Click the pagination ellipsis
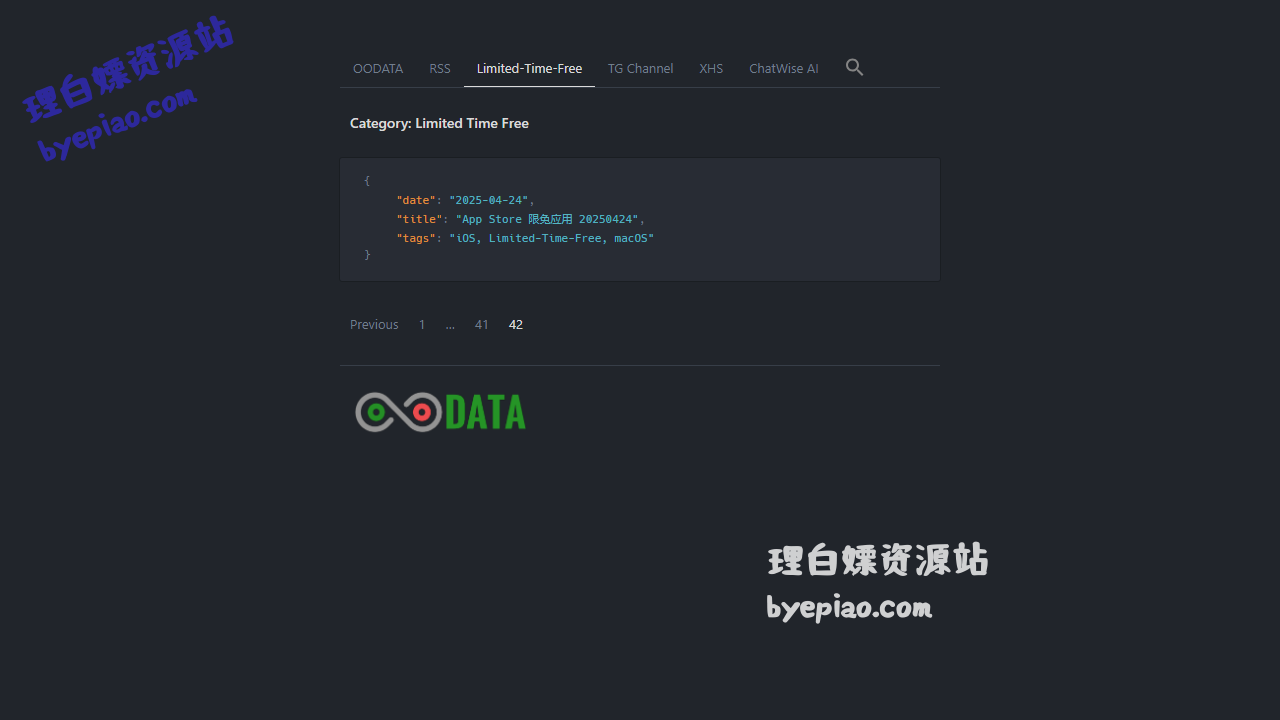Image resolution: width=1280 pixels, height=720 pixels. (x=450, y=325)
